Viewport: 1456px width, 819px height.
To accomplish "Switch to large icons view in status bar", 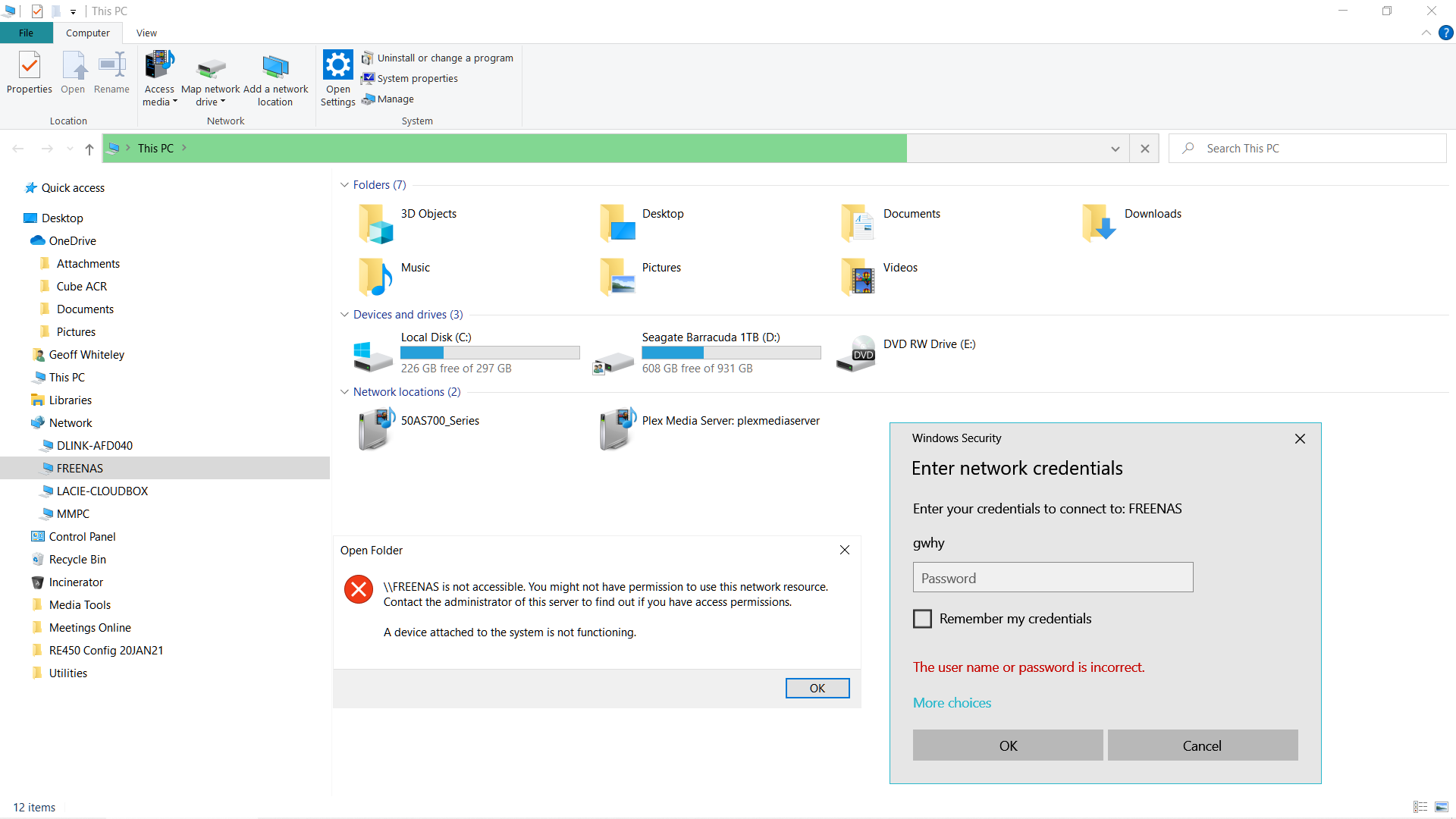I will pos(1442,807).
